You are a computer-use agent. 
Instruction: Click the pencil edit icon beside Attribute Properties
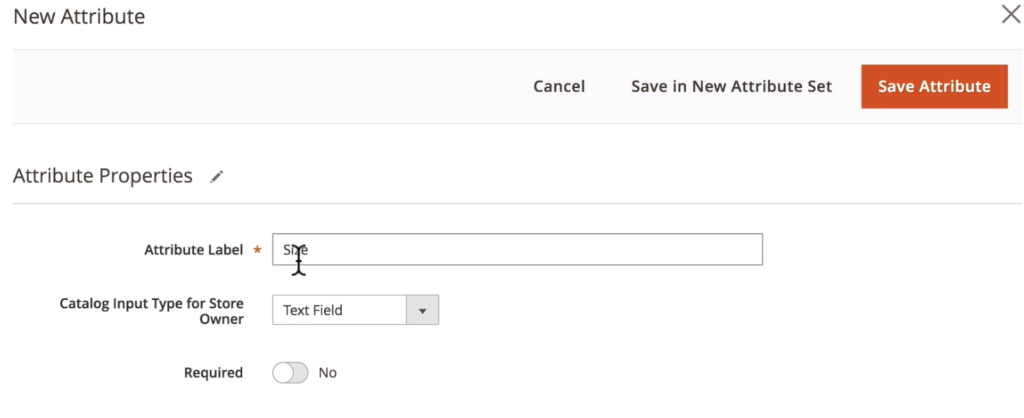click(x=217, y=177)
